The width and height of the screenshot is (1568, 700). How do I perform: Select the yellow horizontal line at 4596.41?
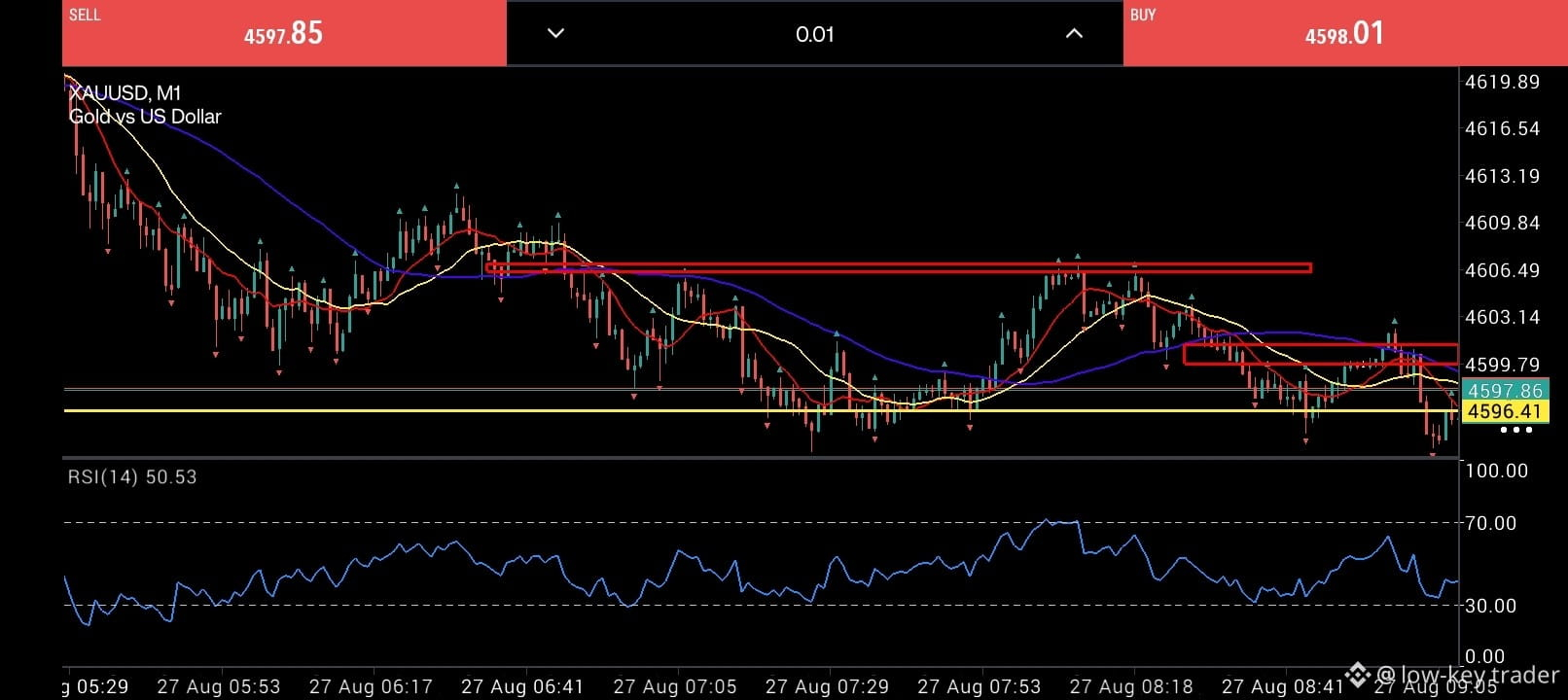point(762,410)
